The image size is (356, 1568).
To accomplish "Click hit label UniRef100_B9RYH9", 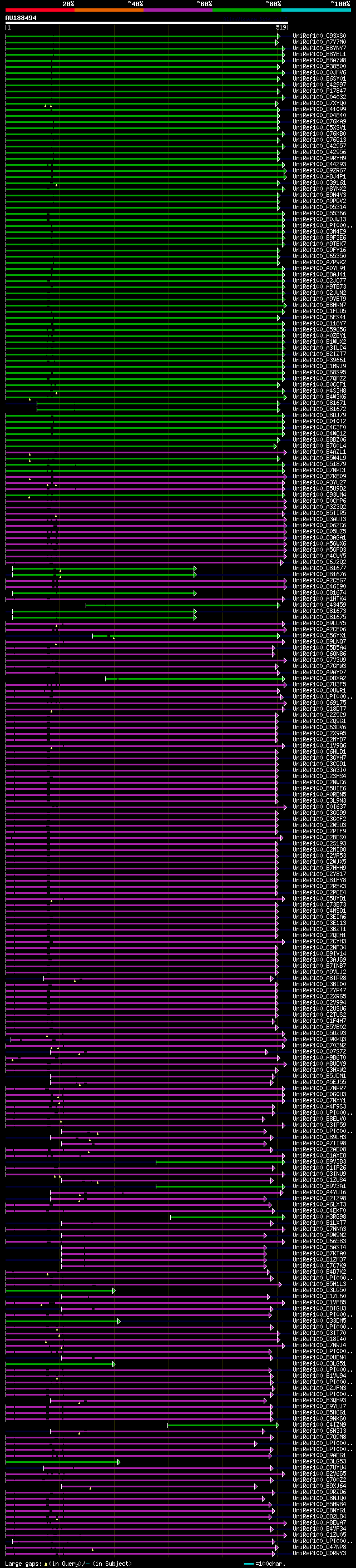I will (319, 159).
